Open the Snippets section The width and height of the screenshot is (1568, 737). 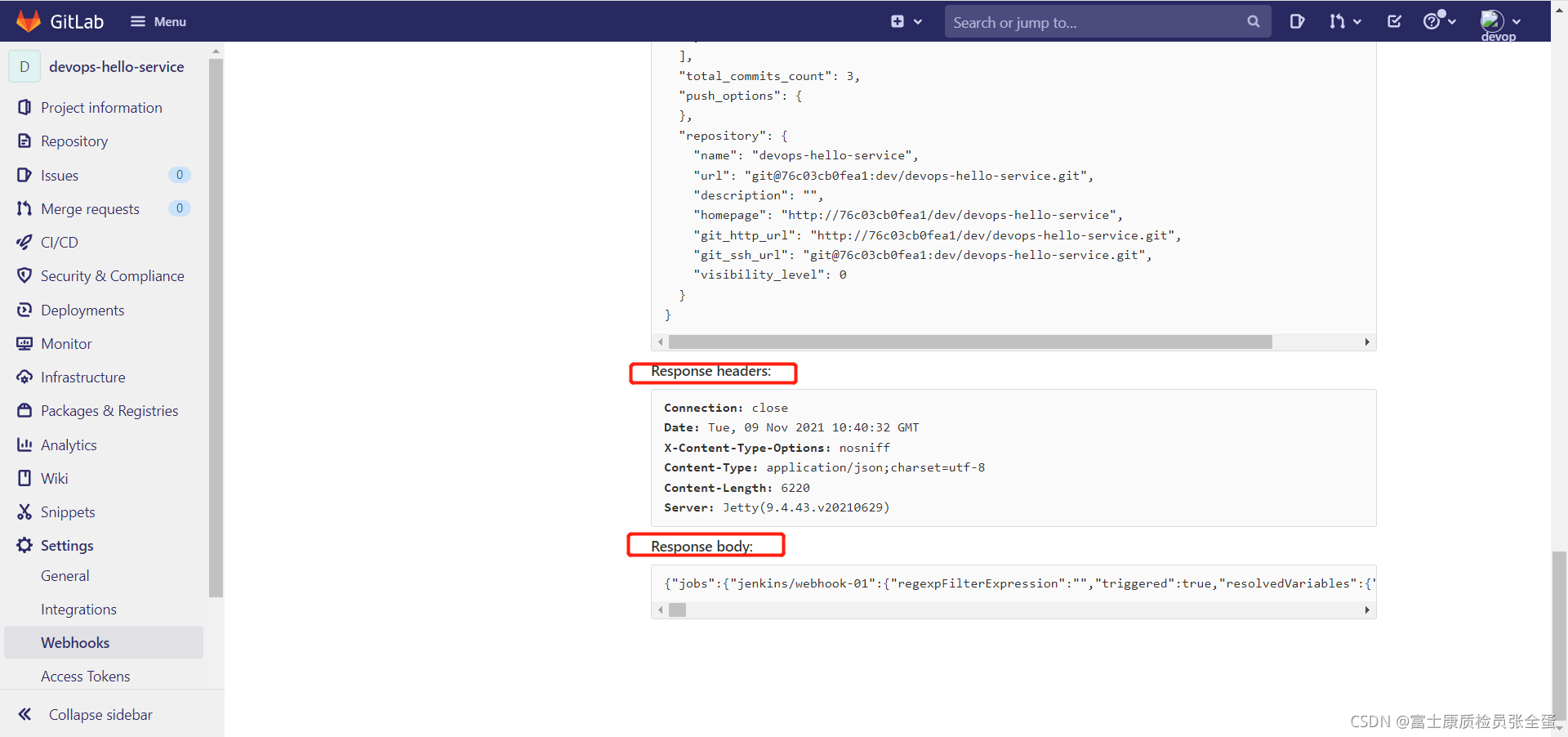point(67,511)
